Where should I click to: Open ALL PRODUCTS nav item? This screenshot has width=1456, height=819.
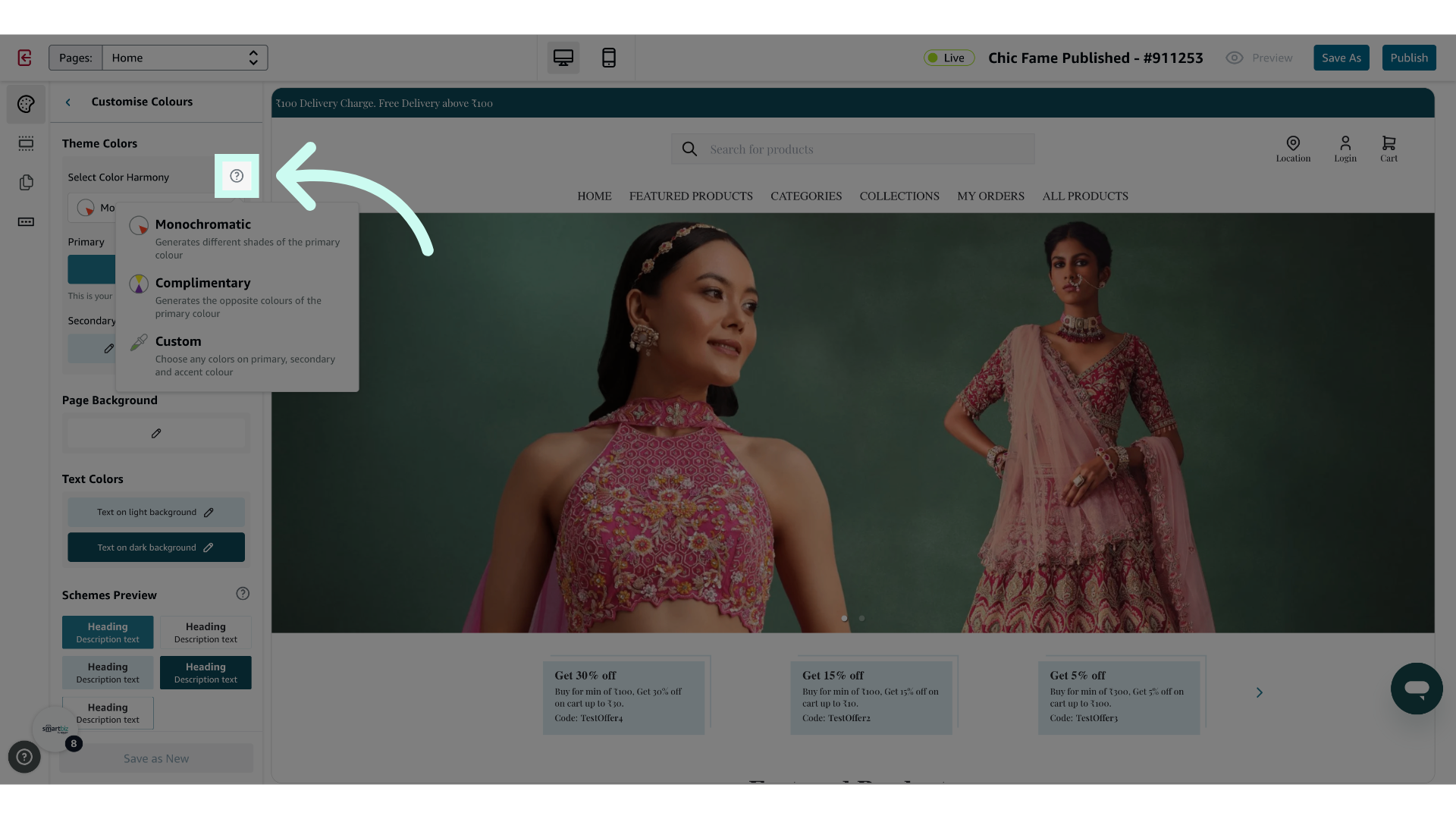pos(1085,196)
